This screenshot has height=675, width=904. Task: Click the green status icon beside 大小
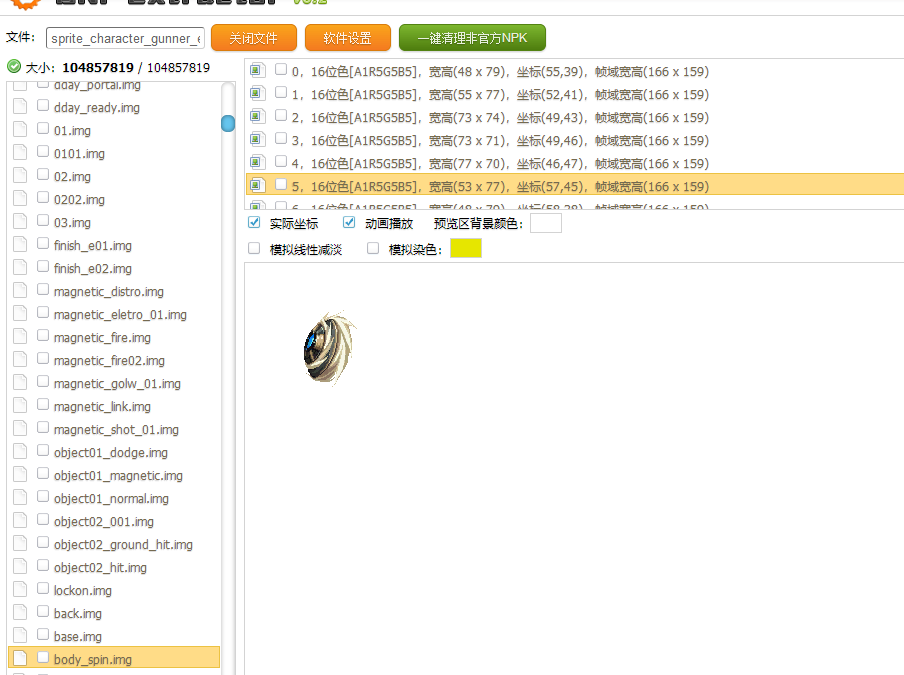(x=13, y=67)
